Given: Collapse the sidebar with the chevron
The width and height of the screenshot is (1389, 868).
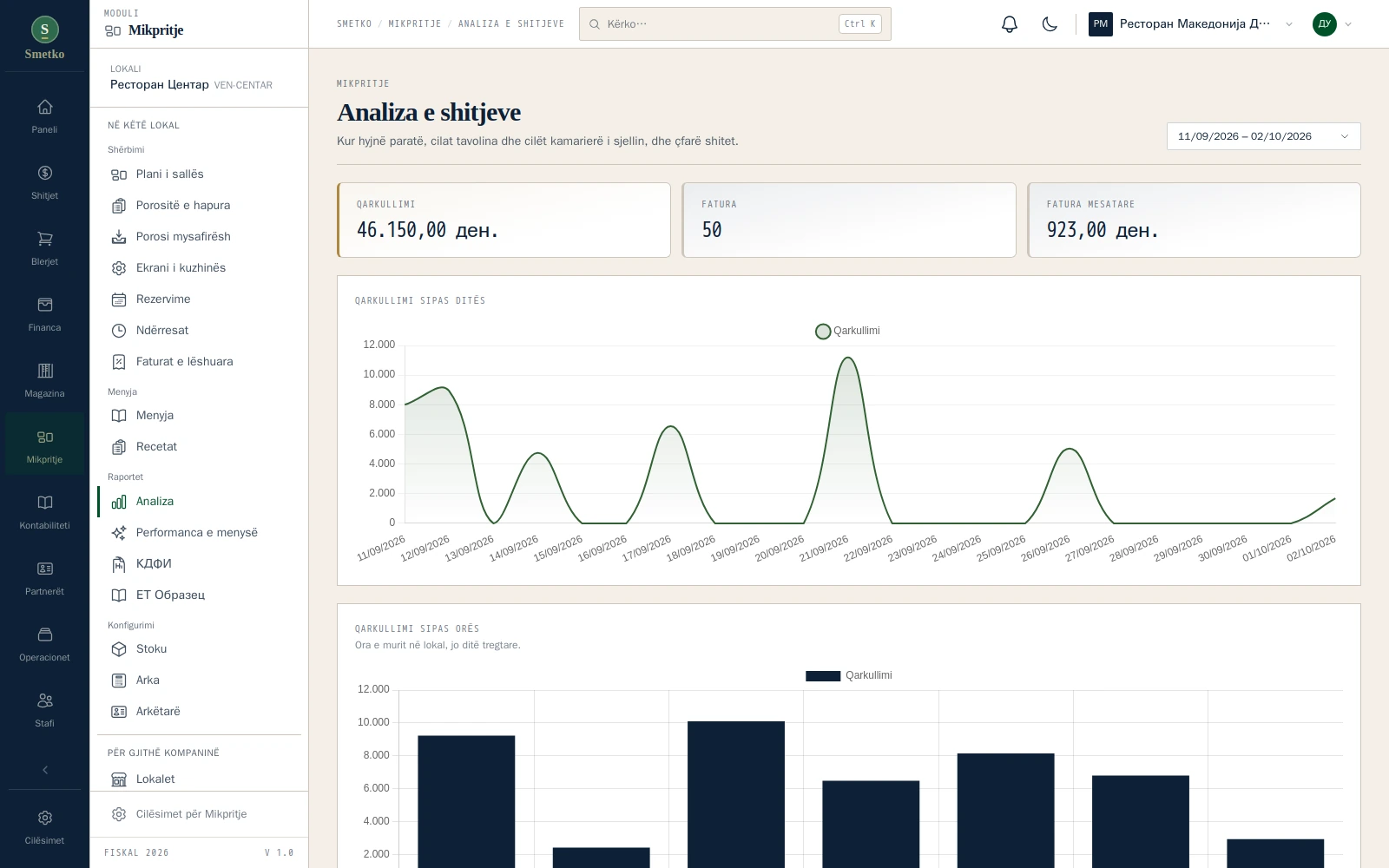Looking at the screenshot, I should click(45, 770).
